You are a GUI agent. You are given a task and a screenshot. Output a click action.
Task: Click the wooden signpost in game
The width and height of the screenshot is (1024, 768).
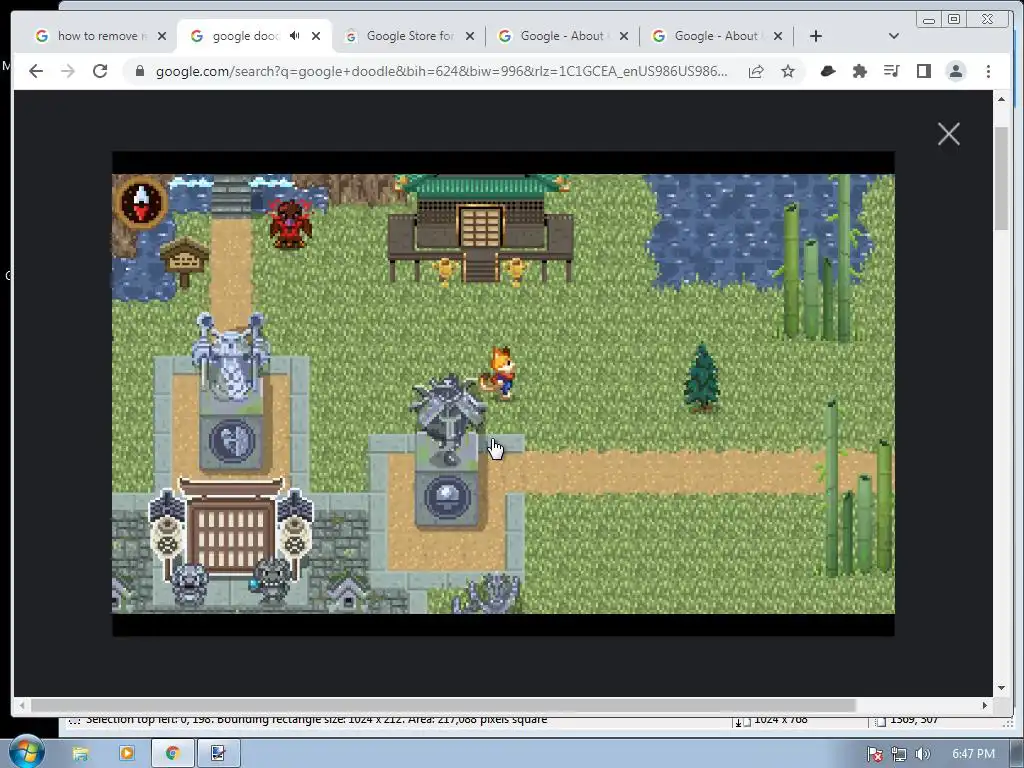point(185,261)
